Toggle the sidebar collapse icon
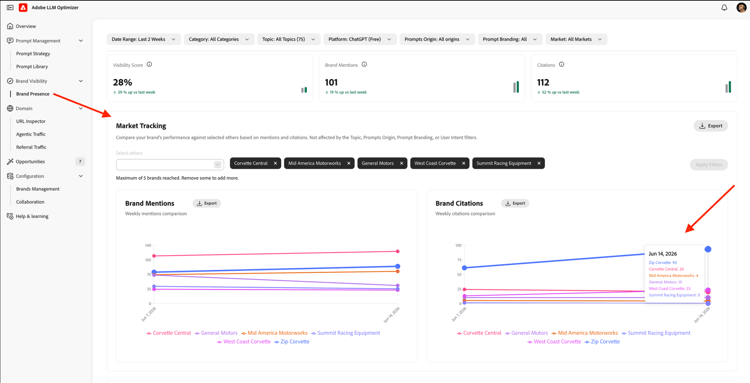Screen dimensions: 750x383 (10, 8)
